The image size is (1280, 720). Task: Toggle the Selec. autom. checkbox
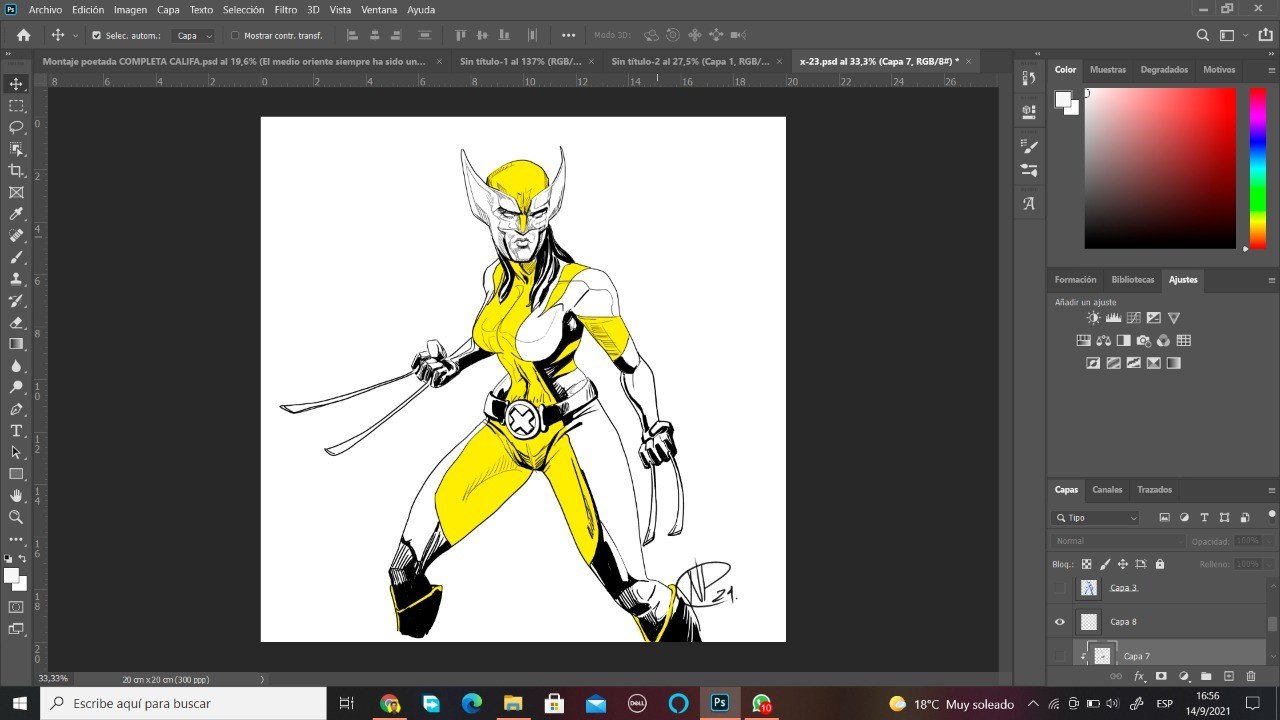tap(97, 35)
